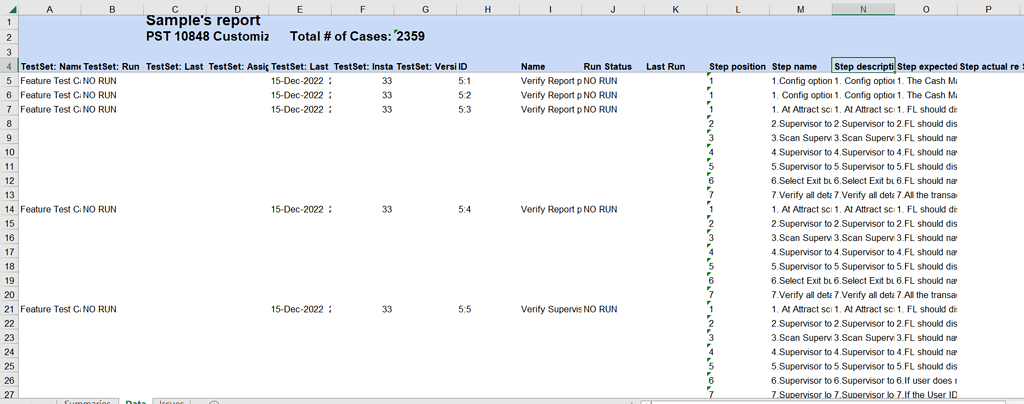Screen dimensions: 1024x404
Task: Click the ID cell "5:4"
Action: [x=488, y=209]
